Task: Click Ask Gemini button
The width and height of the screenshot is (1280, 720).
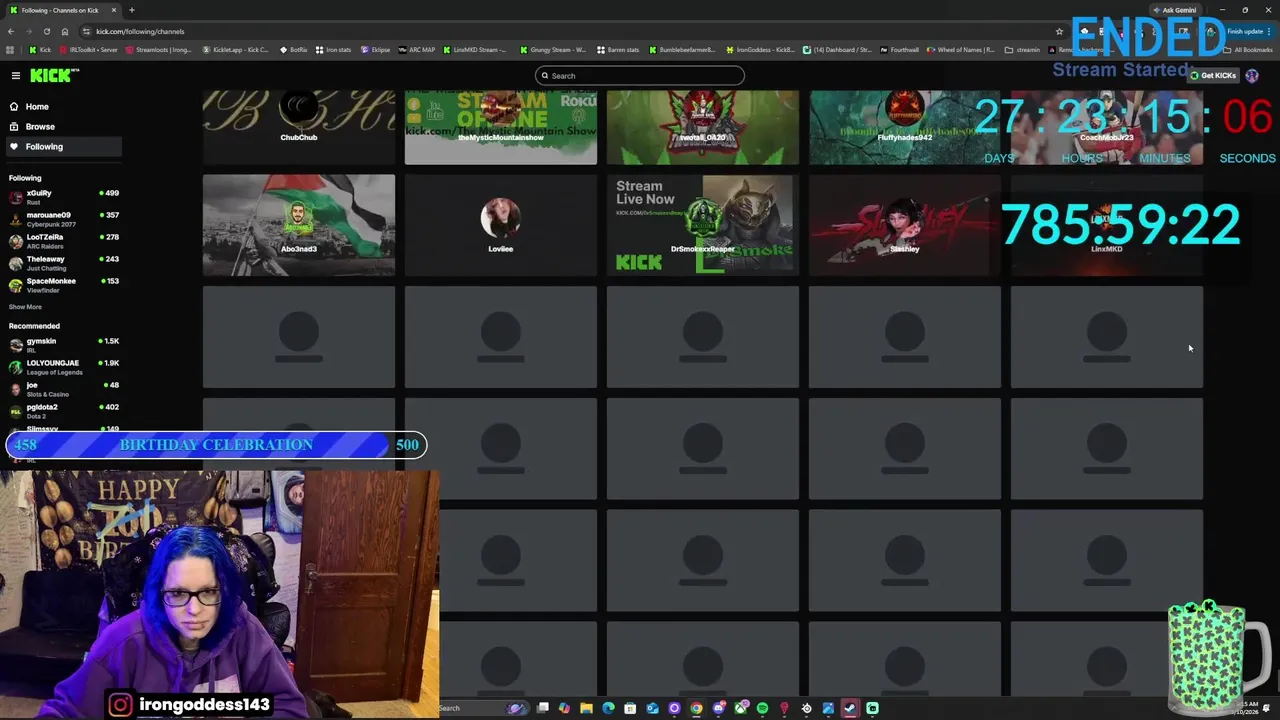Action: click(x=1174, y=10)
